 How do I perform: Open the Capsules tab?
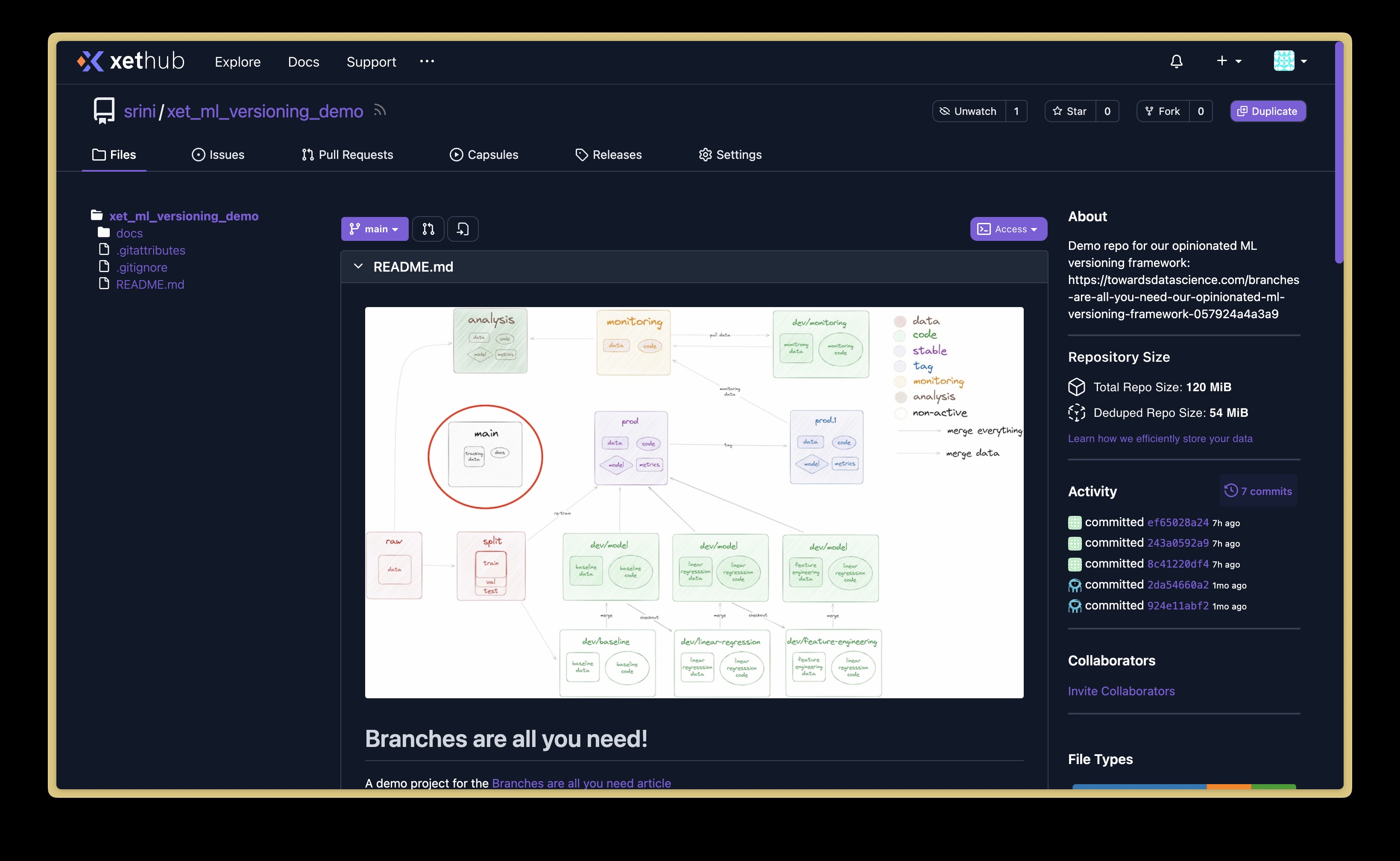[484, 155]
